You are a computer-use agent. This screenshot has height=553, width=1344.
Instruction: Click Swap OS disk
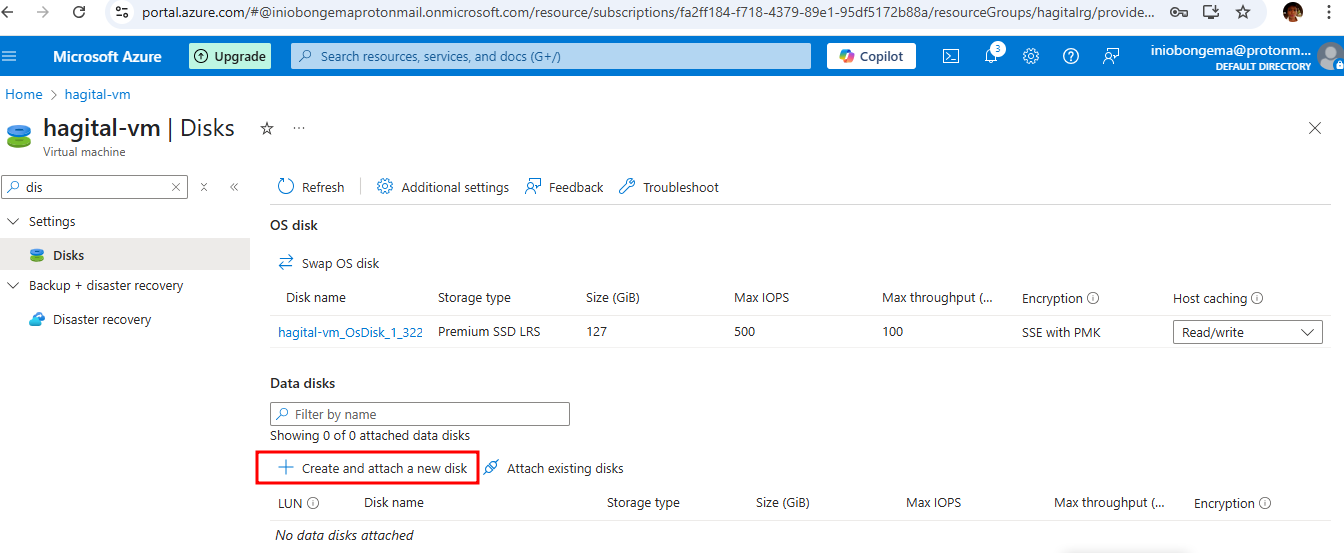(329, 263)
